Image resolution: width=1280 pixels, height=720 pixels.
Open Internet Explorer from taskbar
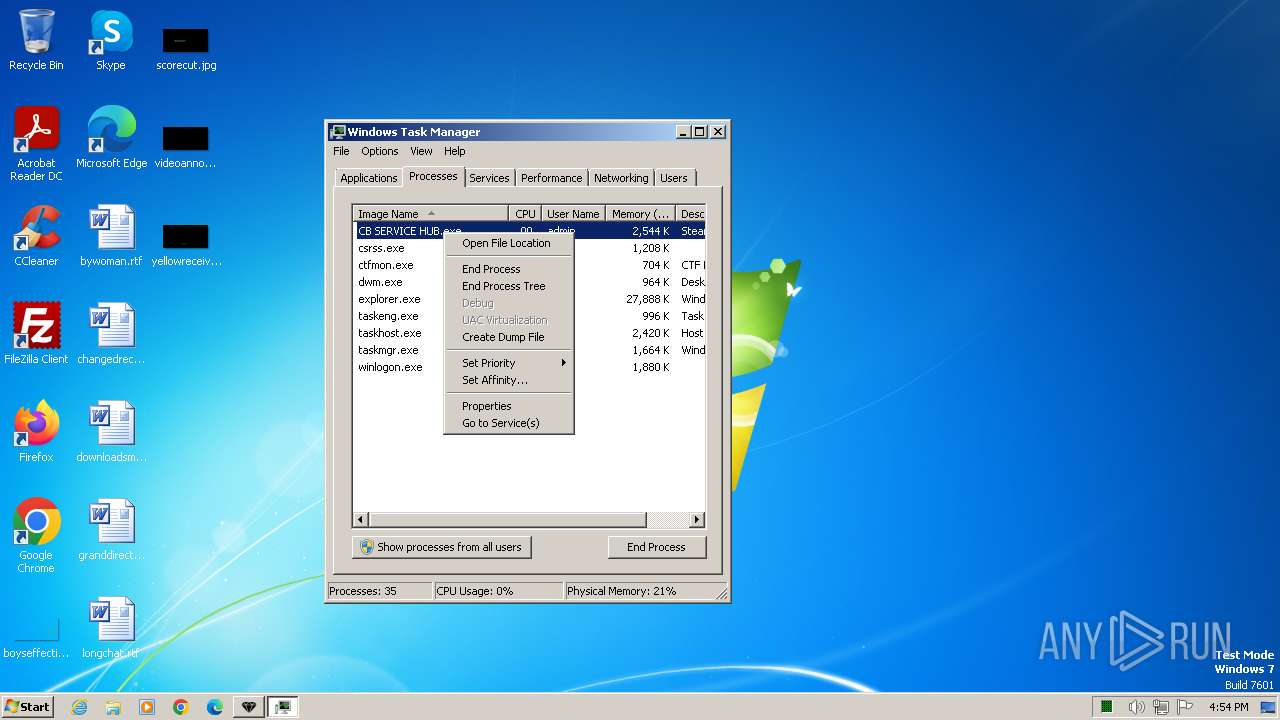click(x=79, y=707)
